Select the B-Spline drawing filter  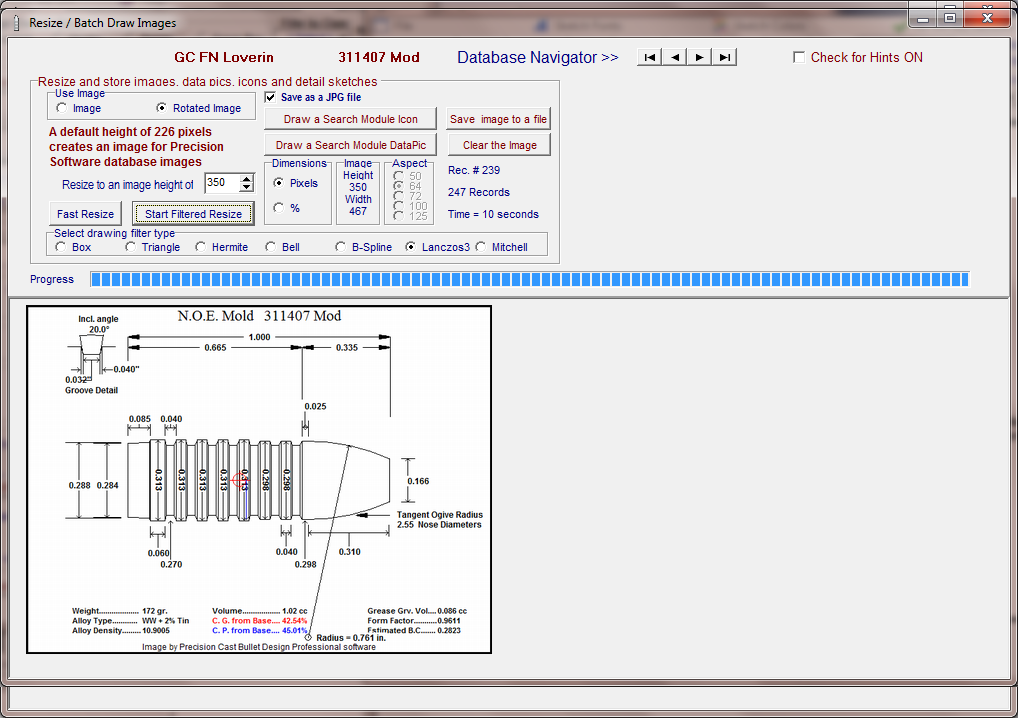(x=341, y=247)
